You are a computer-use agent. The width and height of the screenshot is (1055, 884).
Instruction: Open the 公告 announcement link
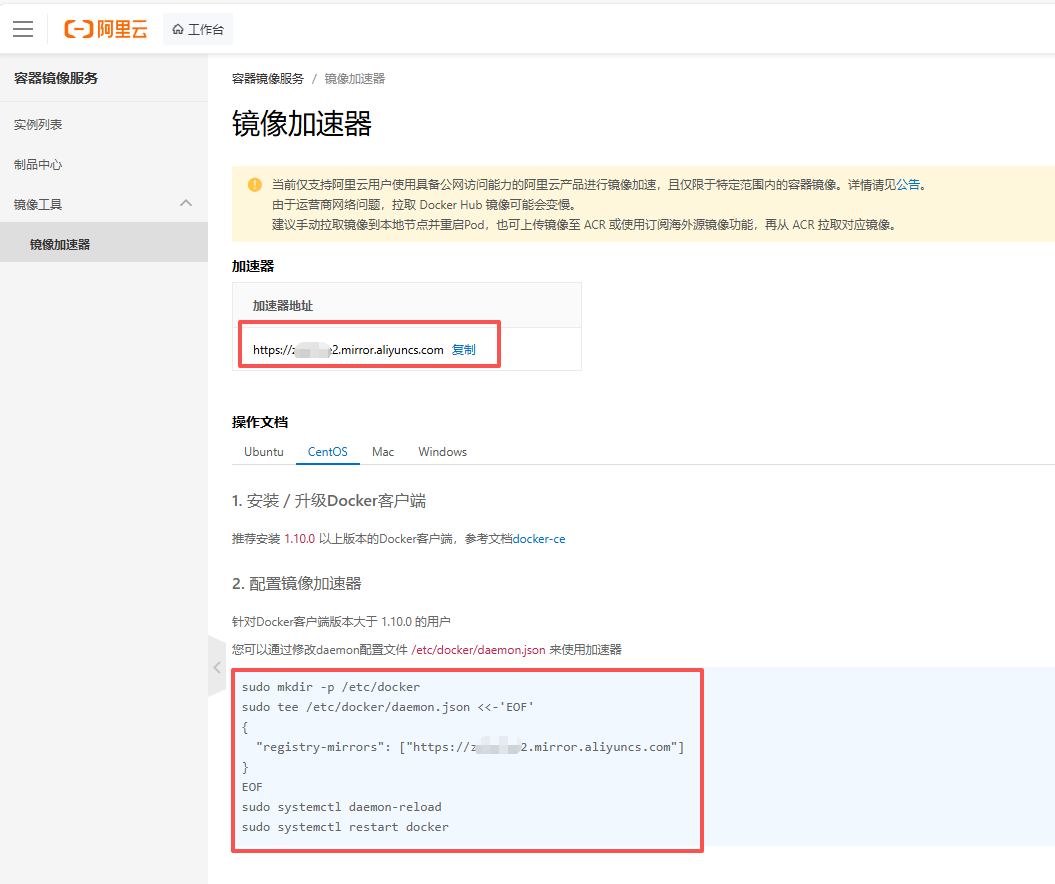click(908, 184)
